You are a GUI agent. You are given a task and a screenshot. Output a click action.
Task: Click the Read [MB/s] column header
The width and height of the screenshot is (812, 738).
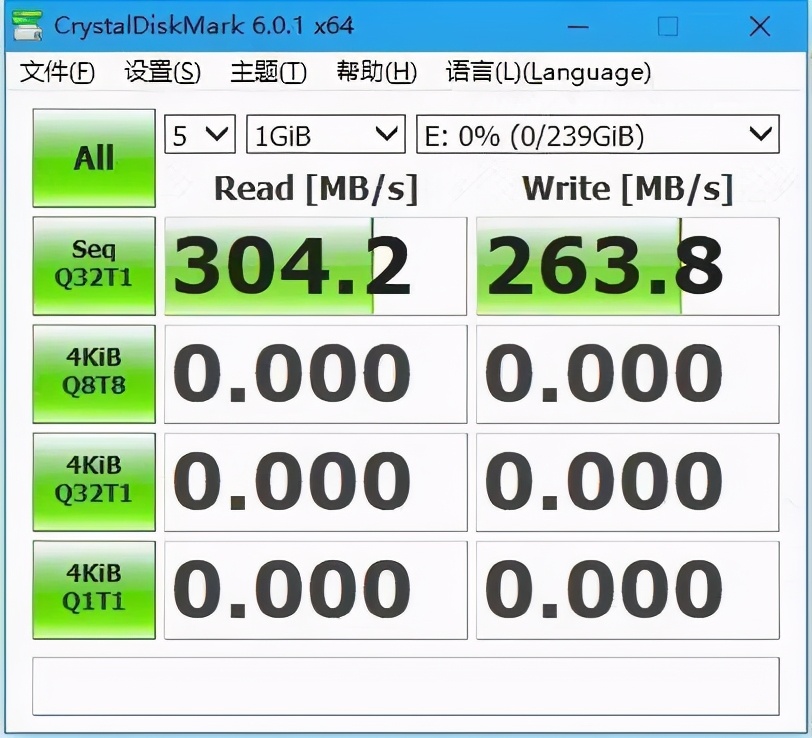(x=316, y=188)
